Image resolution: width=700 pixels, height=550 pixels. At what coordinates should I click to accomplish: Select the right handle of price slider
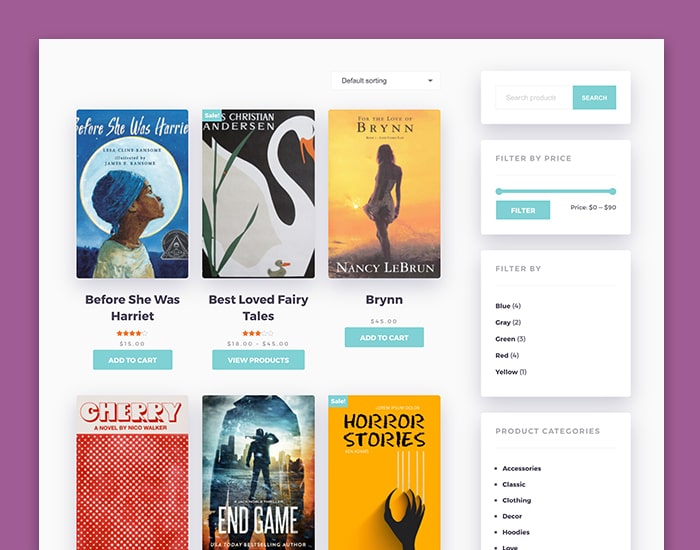tap(613, 192)
